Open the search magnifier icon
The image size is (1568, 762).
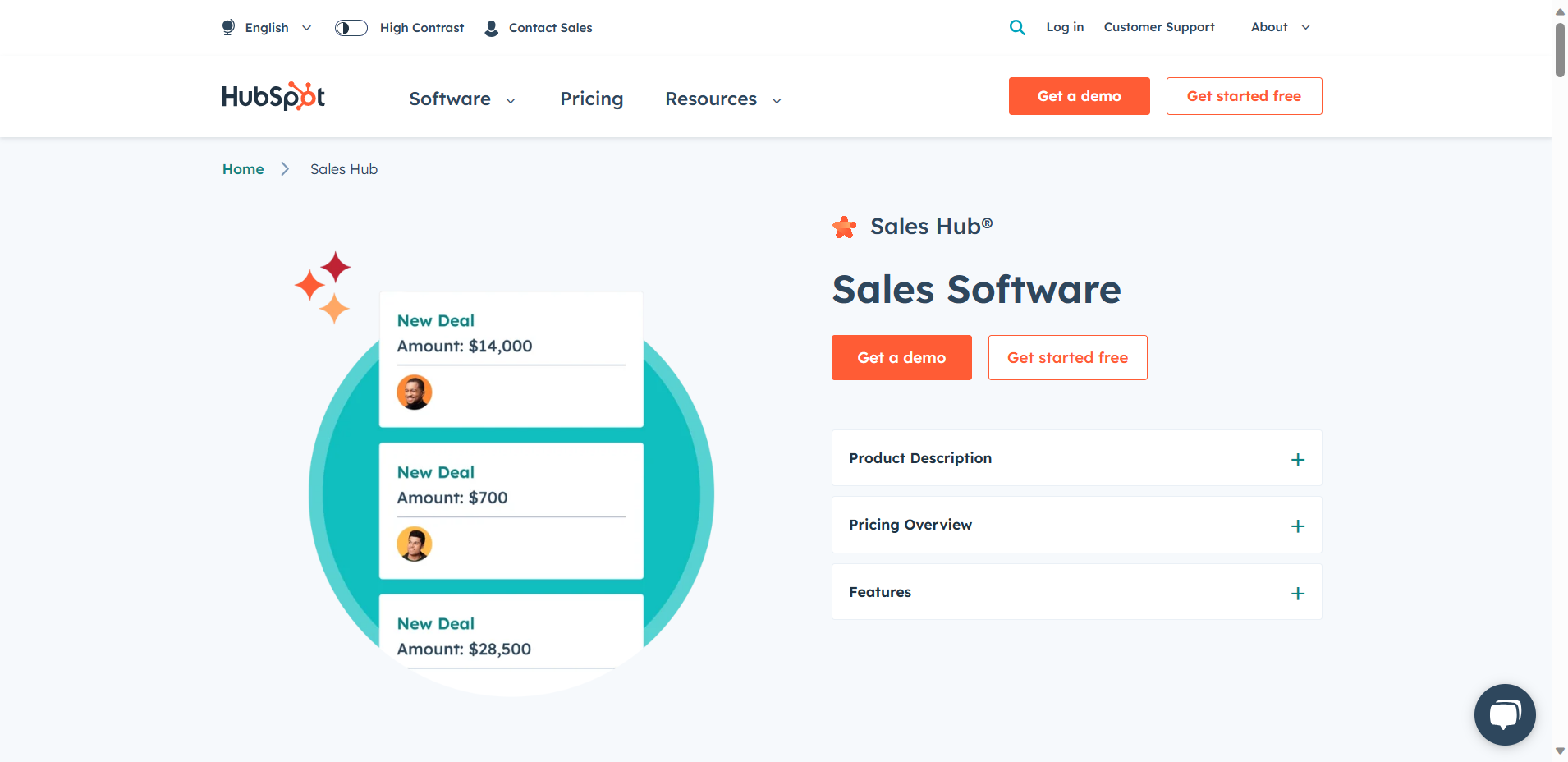[1016, 27]
